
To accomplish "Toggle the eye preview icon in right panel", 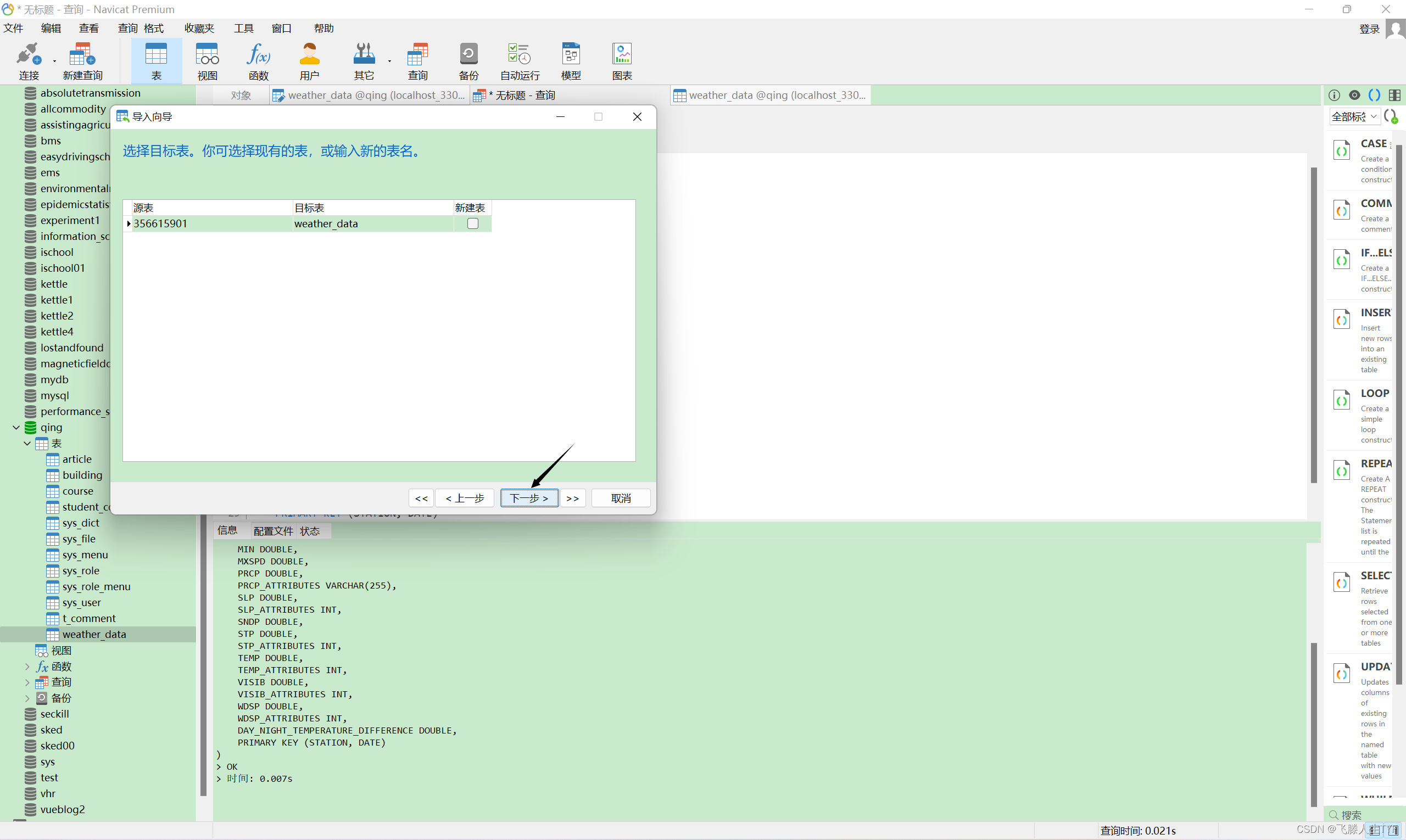I will (x=1354, y=95).
